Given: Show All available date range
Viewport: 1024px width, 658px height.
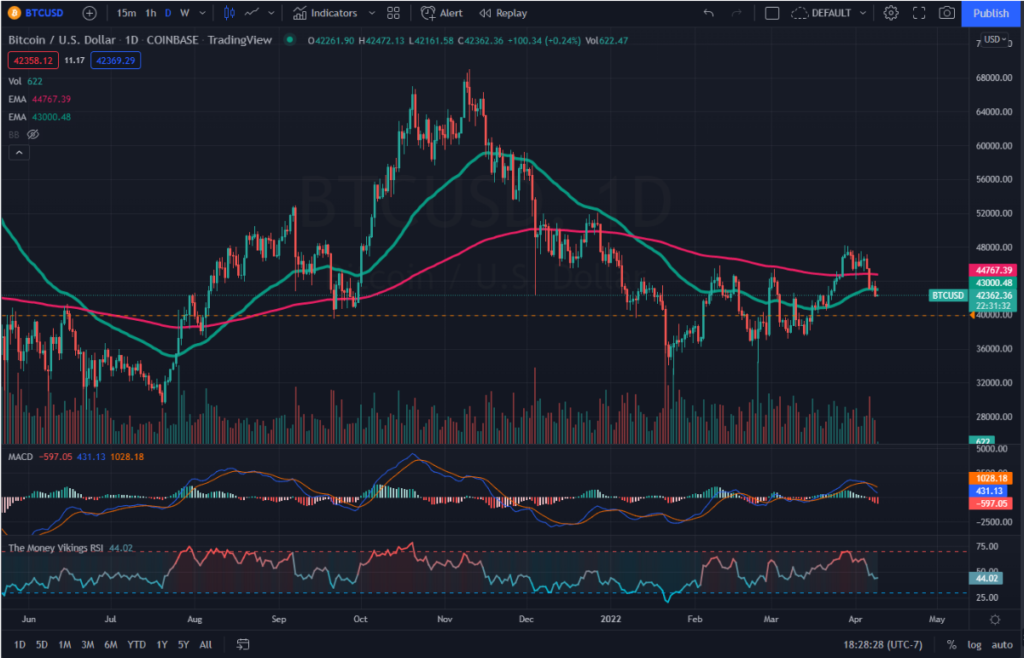Looking at the screenshot, I should coord(206,644).
